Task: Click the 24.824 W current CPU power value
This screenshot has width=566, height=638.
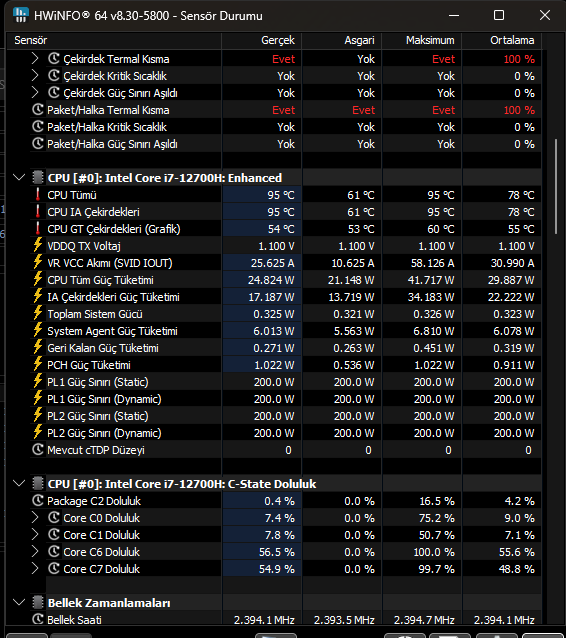Action: tap(271, 280)
